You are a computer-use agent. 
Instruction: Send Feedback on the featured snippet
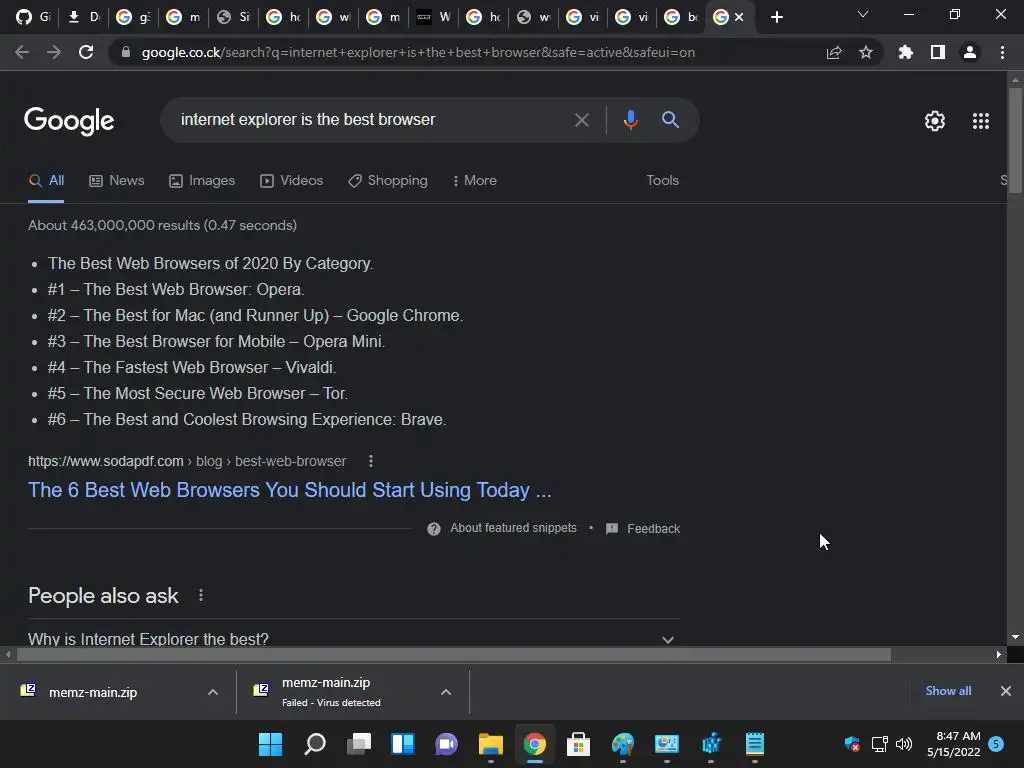click(643, 528)
